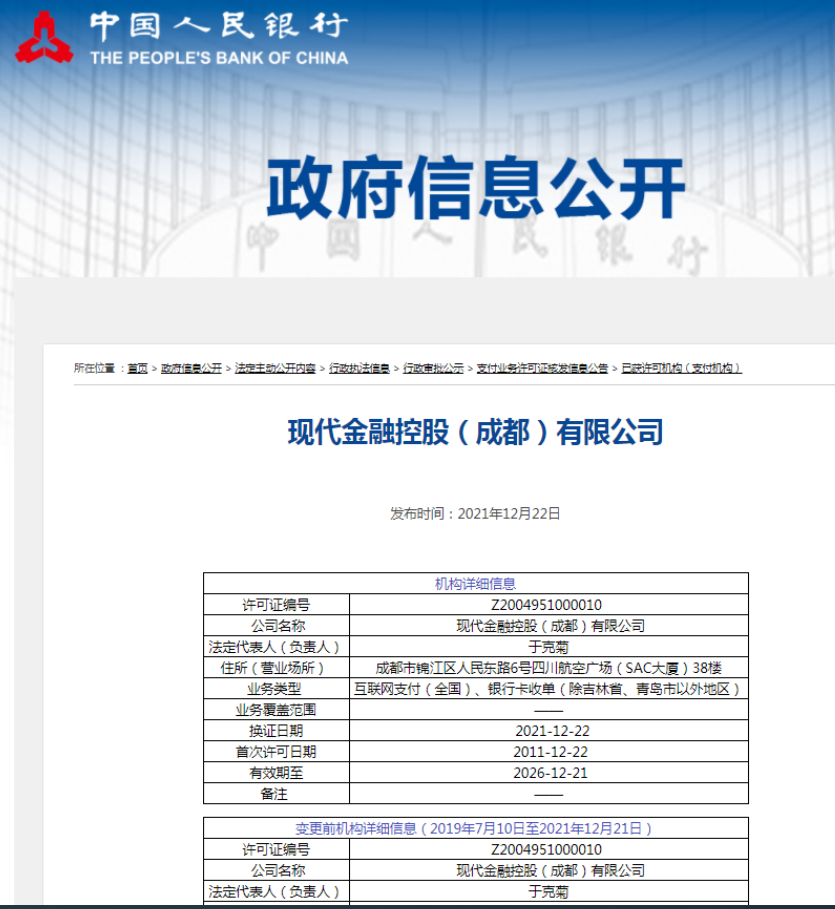This screenshot has width=835, height=909.
Task: Click the dash value in 业务覆盖范围 row
Action: pos(549,710)
